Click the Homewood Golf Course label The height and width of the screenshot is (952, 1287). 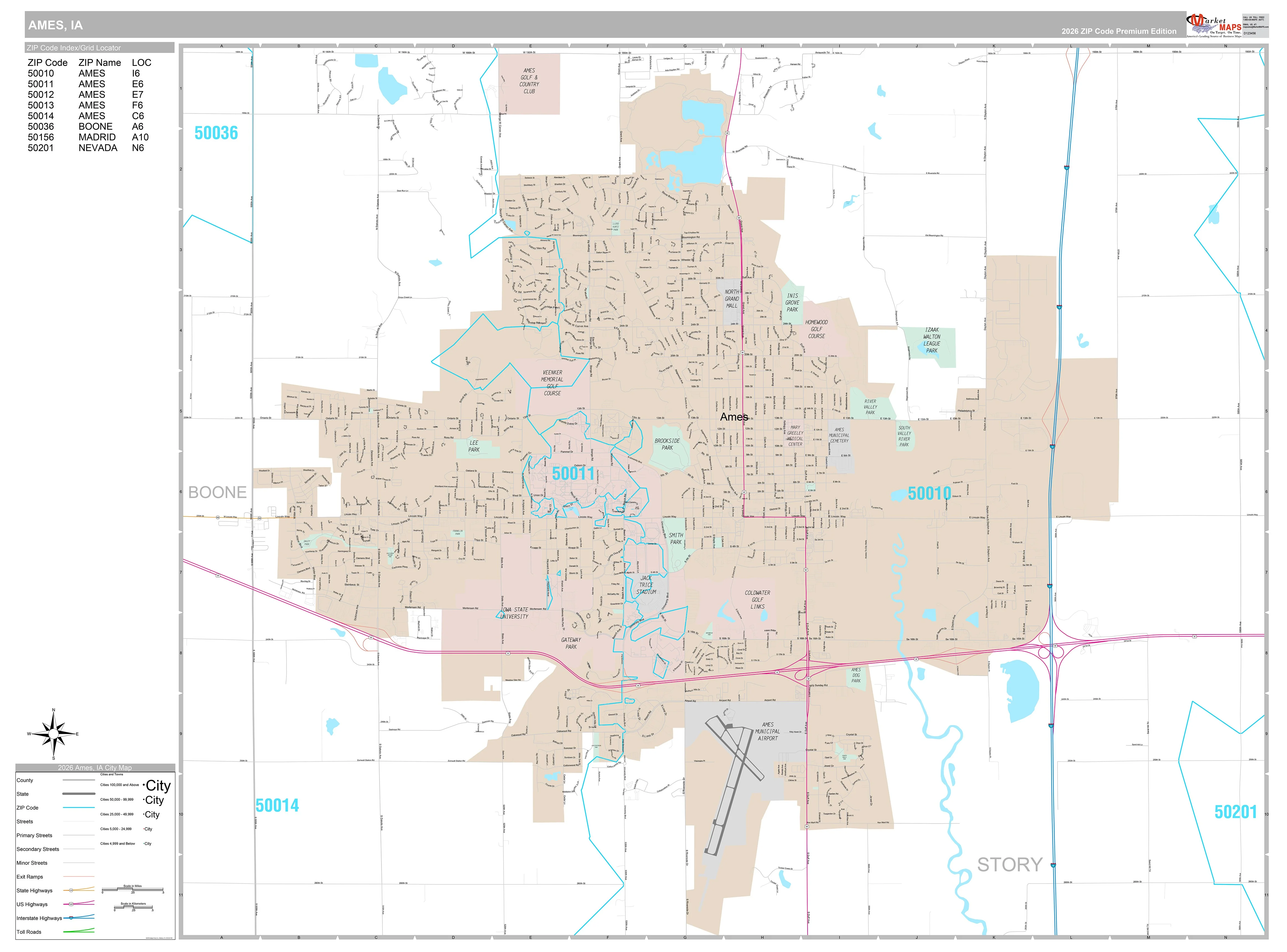coord(816,329)
